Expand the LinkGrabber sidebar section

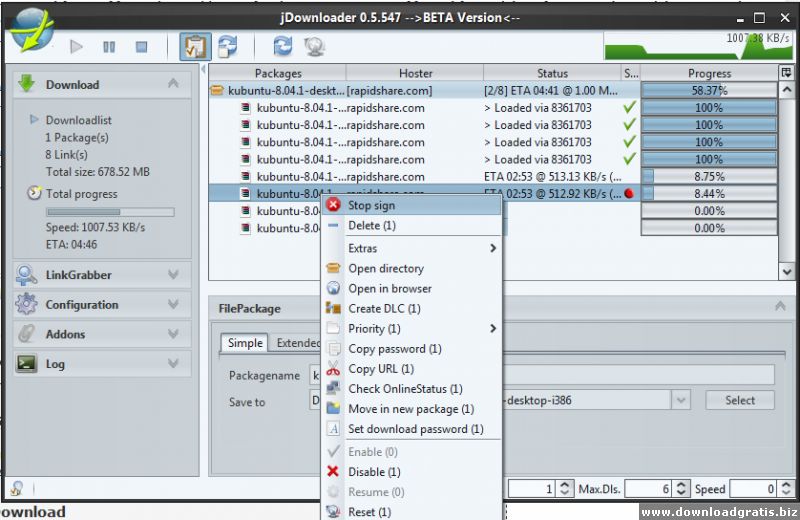coord(173,275)
